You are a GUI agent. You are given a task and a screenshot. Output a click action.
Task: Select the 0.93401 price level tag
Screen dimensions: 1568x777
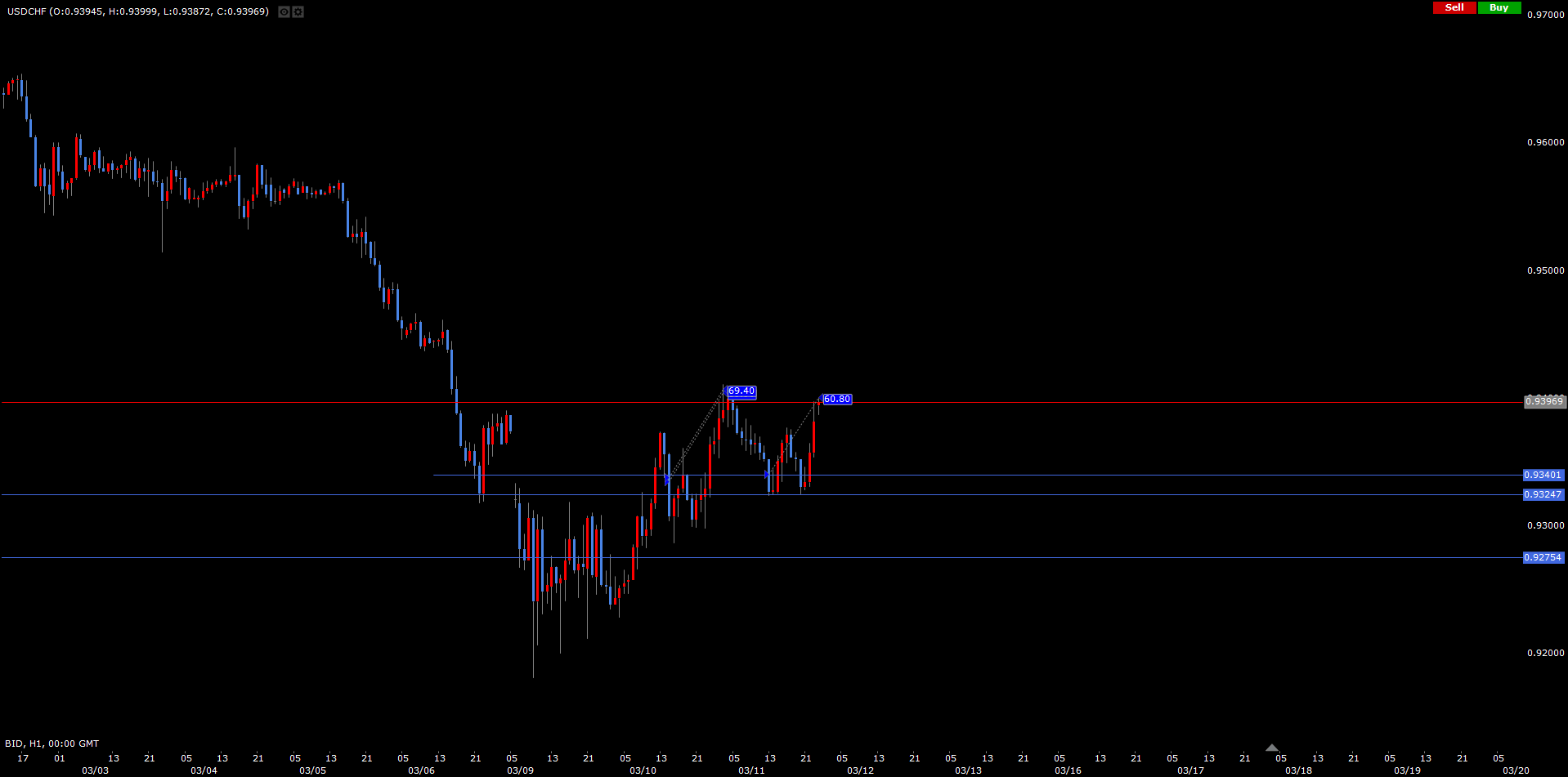[1543, 475]
